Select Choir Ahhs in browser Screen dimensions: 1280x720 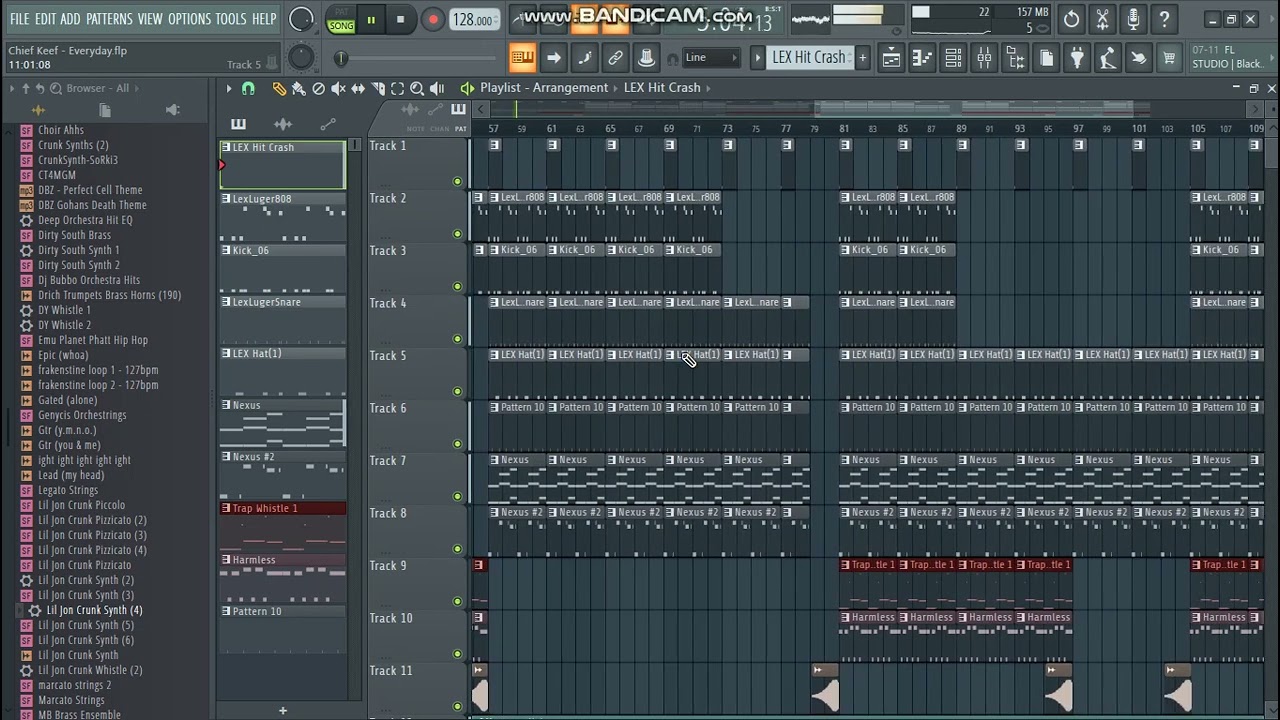coord(61,130)
